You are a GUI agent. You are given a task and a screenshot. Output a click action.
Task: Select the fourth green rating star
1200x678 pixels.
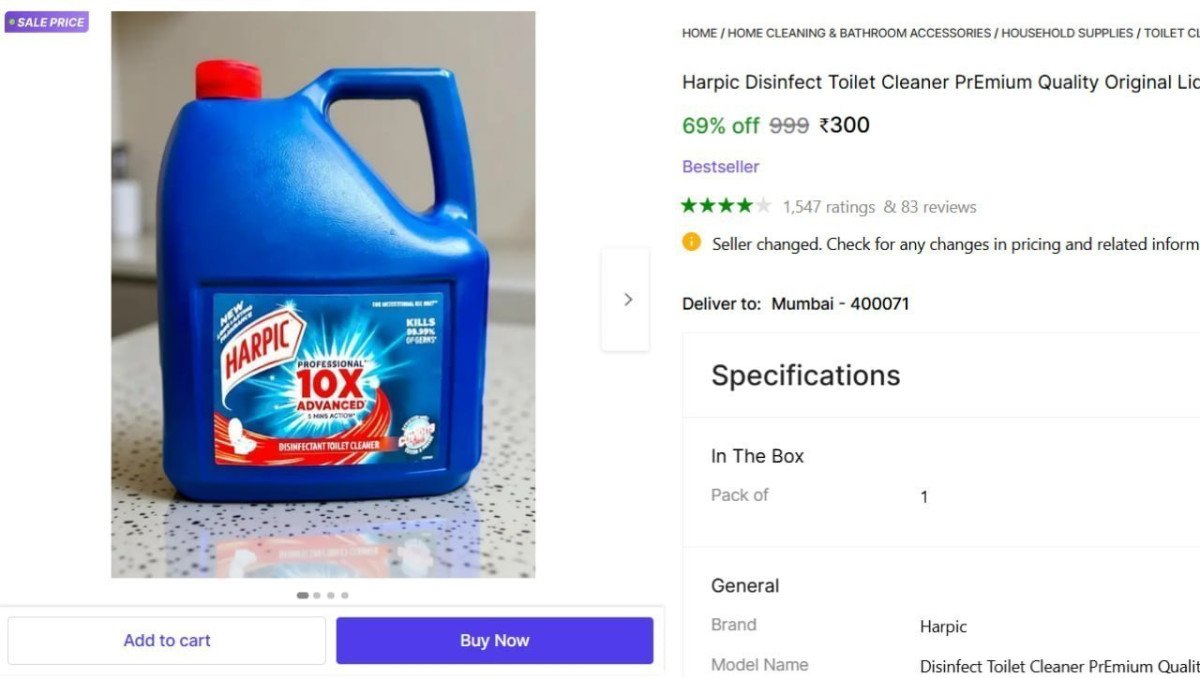point(743,206)
